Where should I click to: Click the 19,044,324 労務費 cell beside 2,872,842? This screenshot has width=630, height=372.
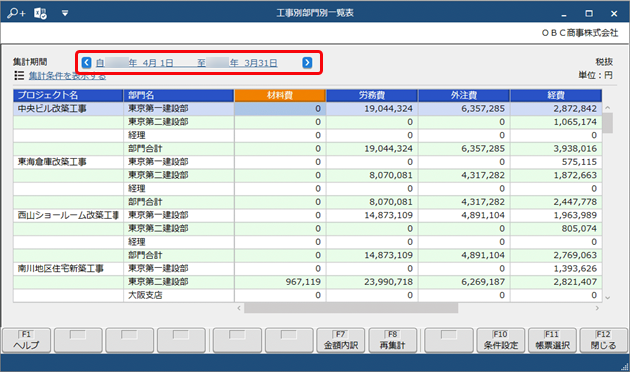pos(372,108)
